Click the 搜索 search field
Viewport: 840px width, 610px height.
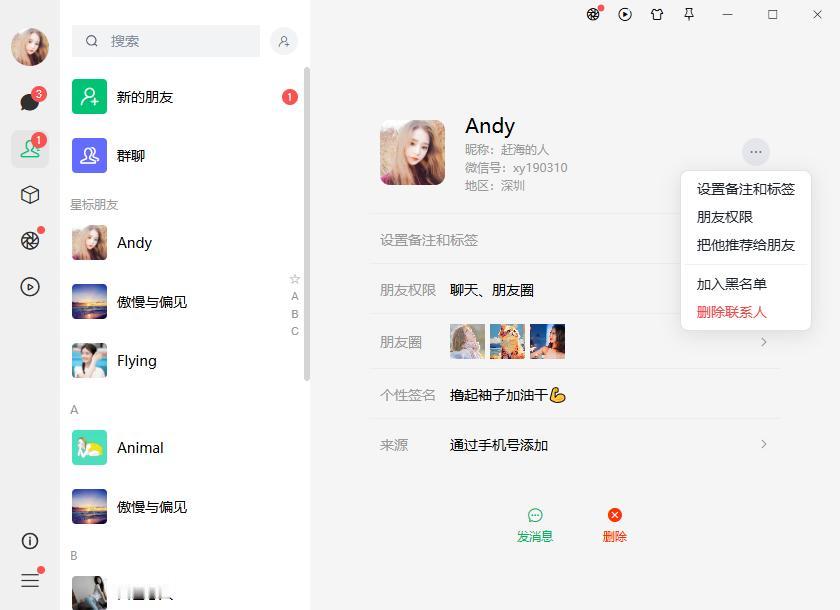[166, 41]
